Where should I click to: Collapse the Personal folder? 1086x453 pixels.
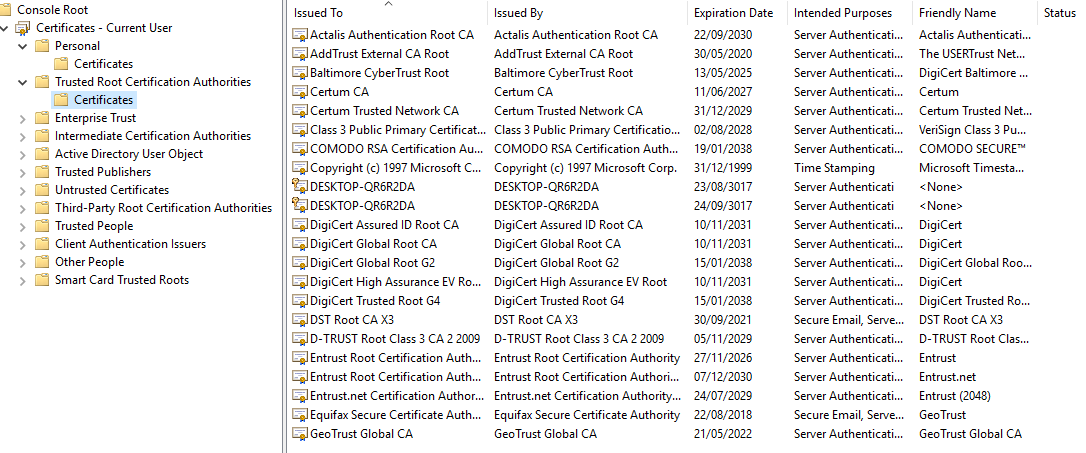pyautogui.click(x=23, y=46)
